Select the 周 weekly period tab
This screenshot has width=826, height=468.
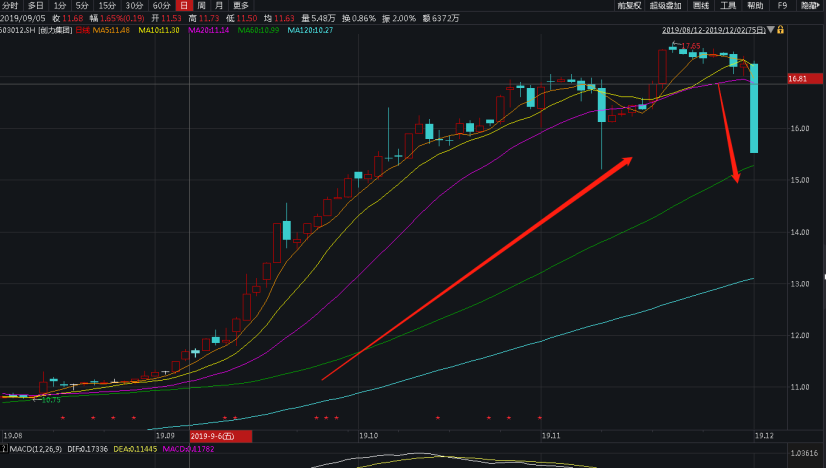(202, 5)
